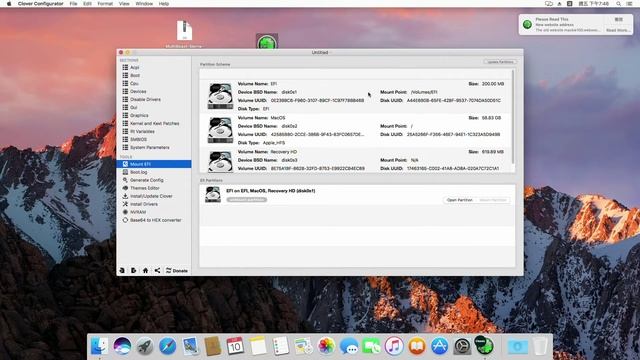This screenshot has height=360, width=640.
Task: Select the Recovery HD disk thumbnail
Action: [220, 161]
